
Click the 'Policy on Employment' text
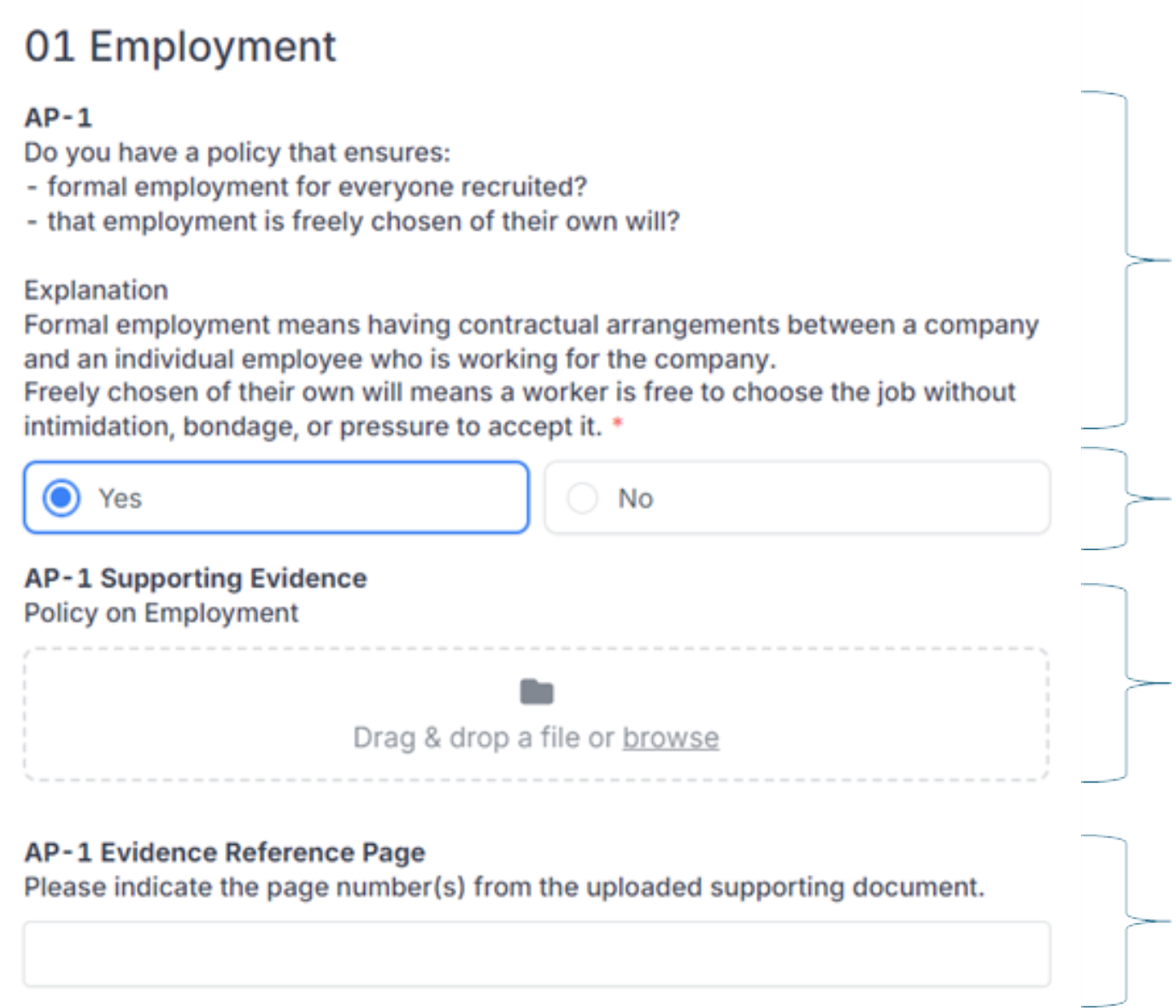[x=162, y=613]
